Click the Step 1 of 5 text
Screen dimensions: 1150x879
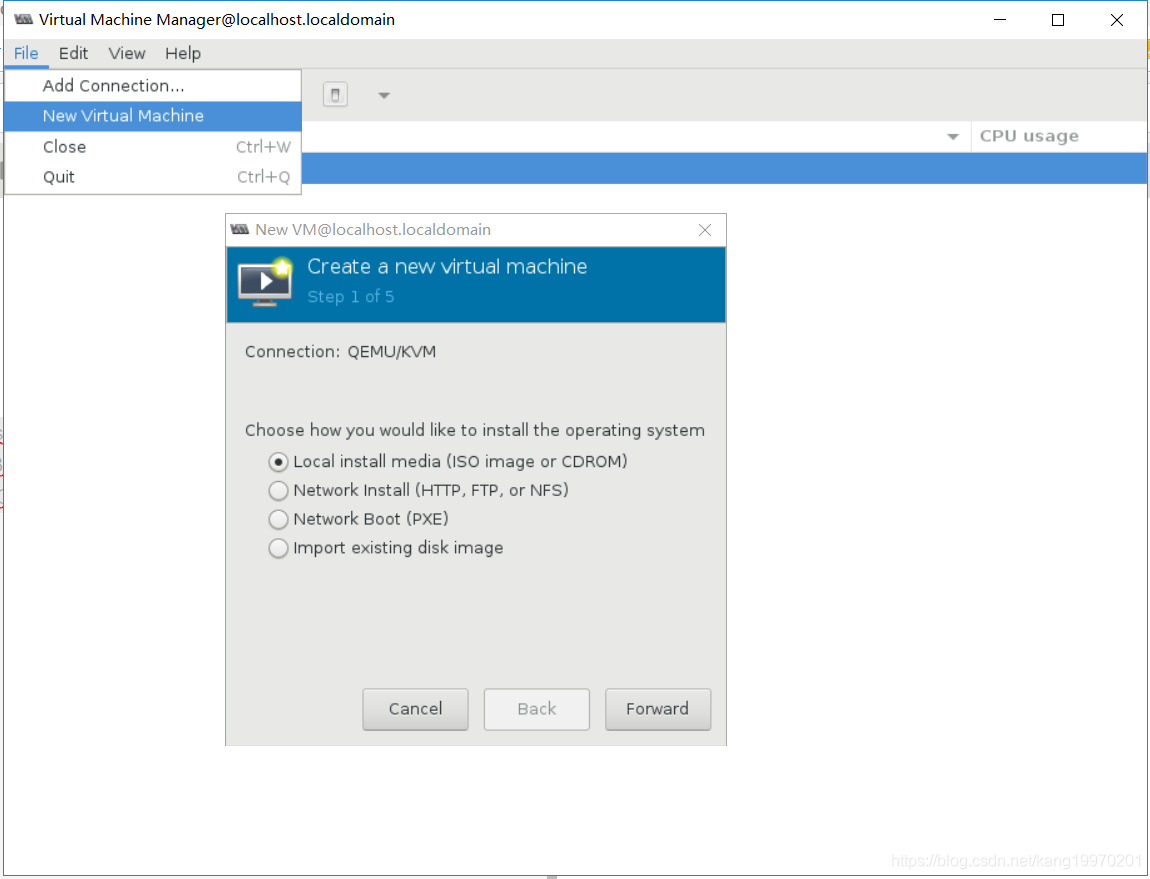click(351, 297)
